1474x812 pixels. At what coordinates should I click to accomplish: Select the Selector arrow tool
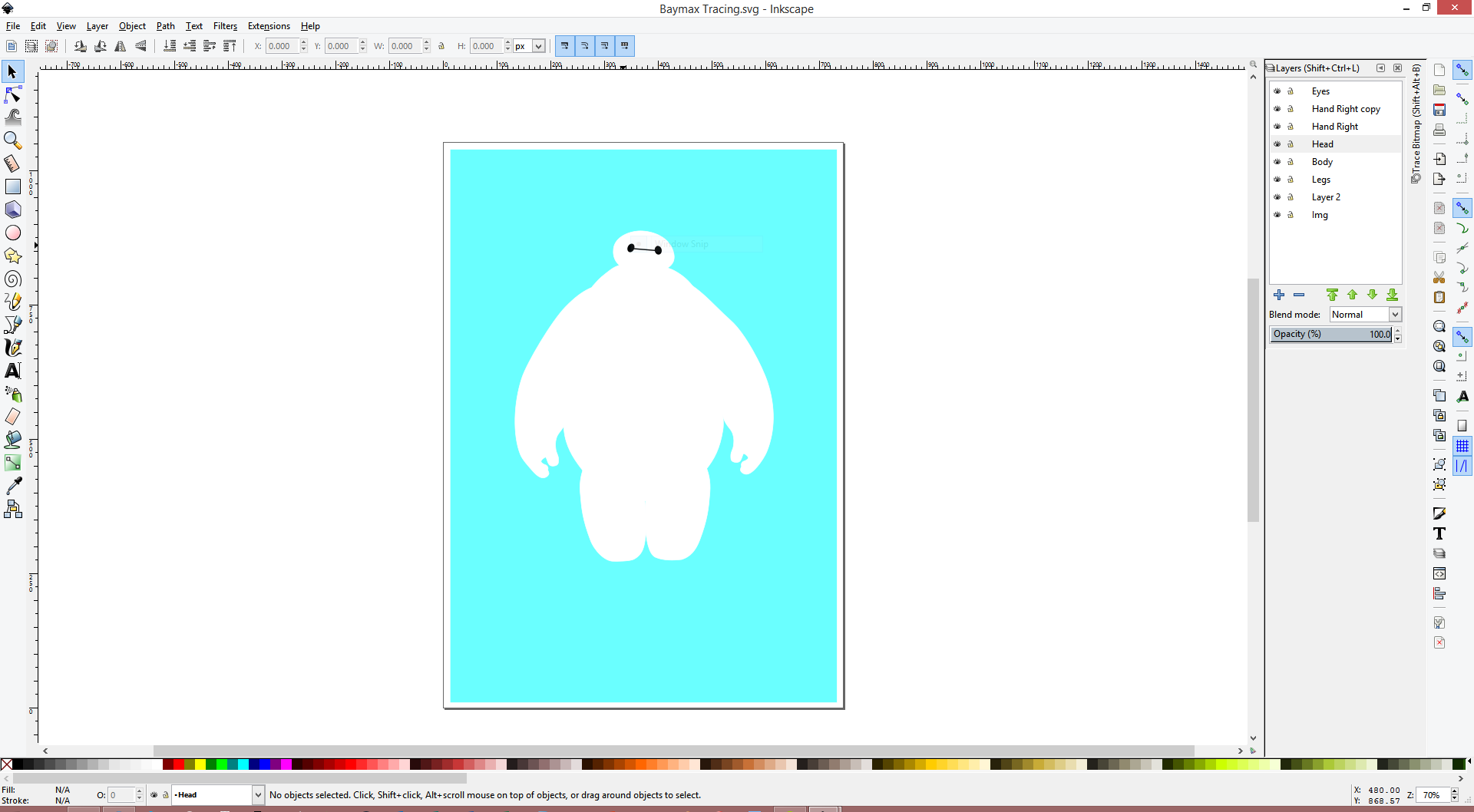(12, 72)
